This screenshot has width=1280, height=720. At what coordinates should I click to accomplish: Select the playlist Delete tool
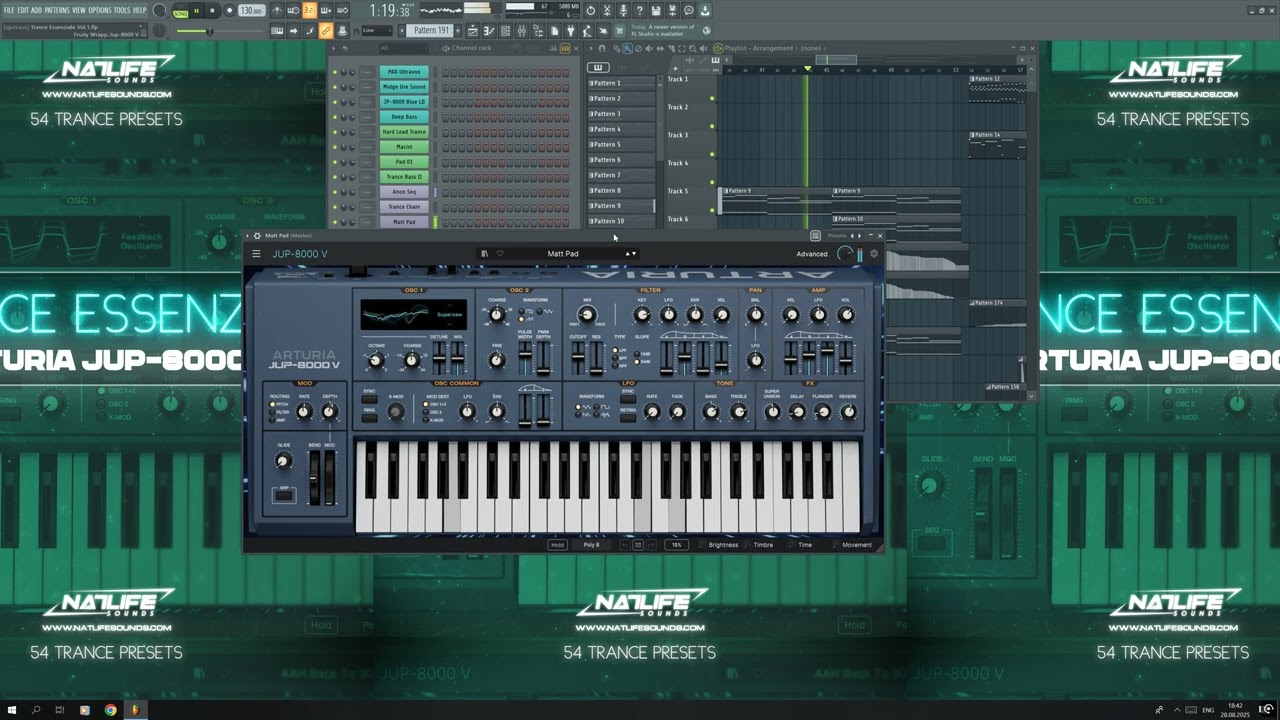pyautogui.click(x=638, y=48)
